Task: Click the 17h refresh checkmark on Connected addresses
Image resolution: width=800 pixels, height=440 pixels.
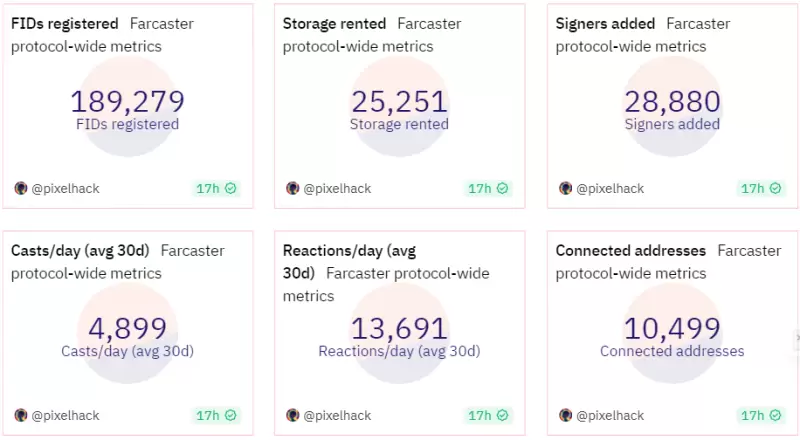Action: pos(775,415)
